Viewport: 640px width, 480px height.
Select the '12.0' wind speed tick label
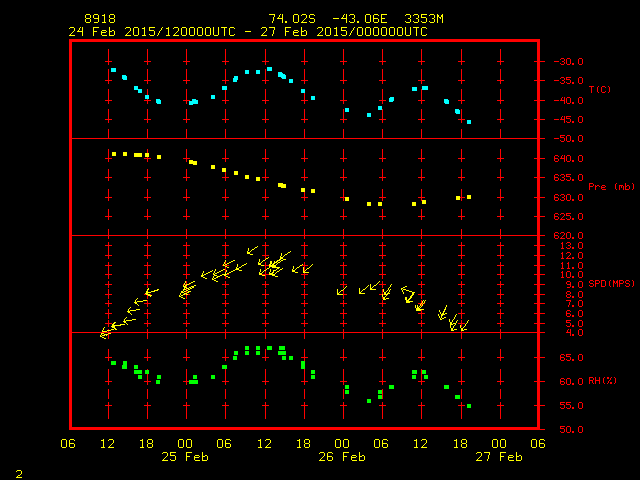571,255
